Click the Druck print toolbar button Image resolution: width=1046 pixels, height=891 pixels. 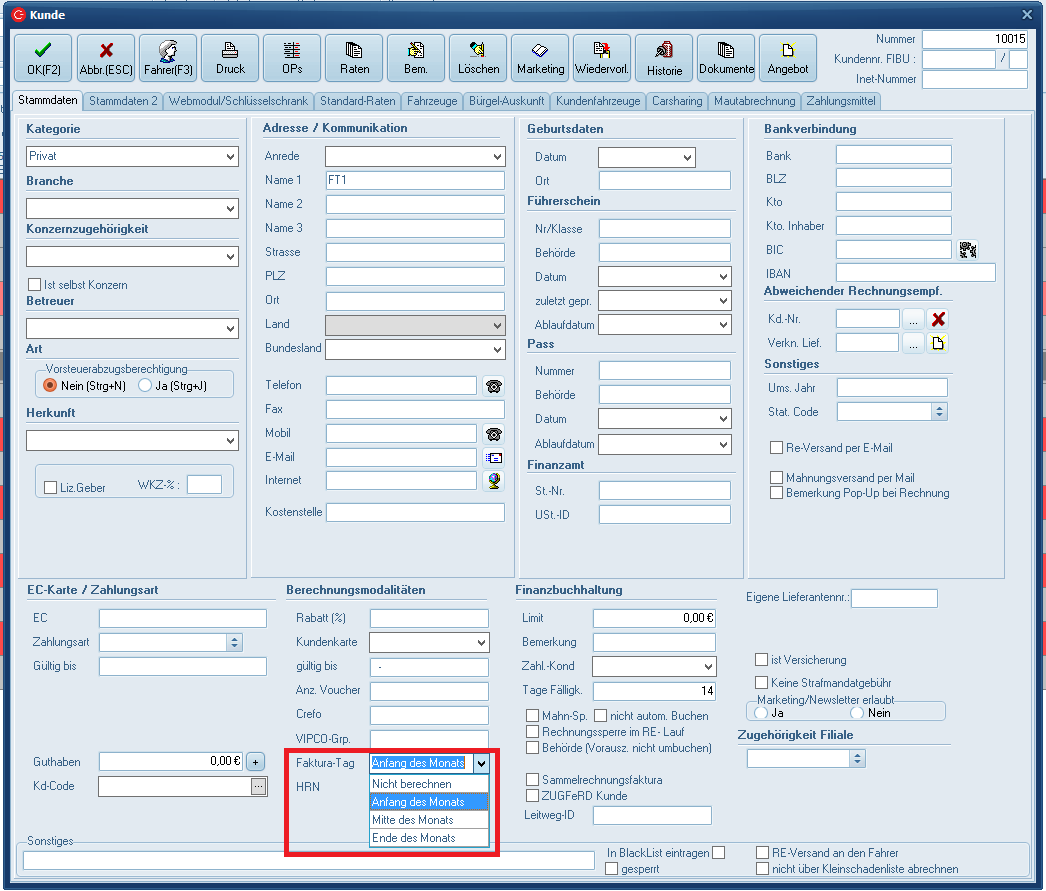click(x=230, y=58)
